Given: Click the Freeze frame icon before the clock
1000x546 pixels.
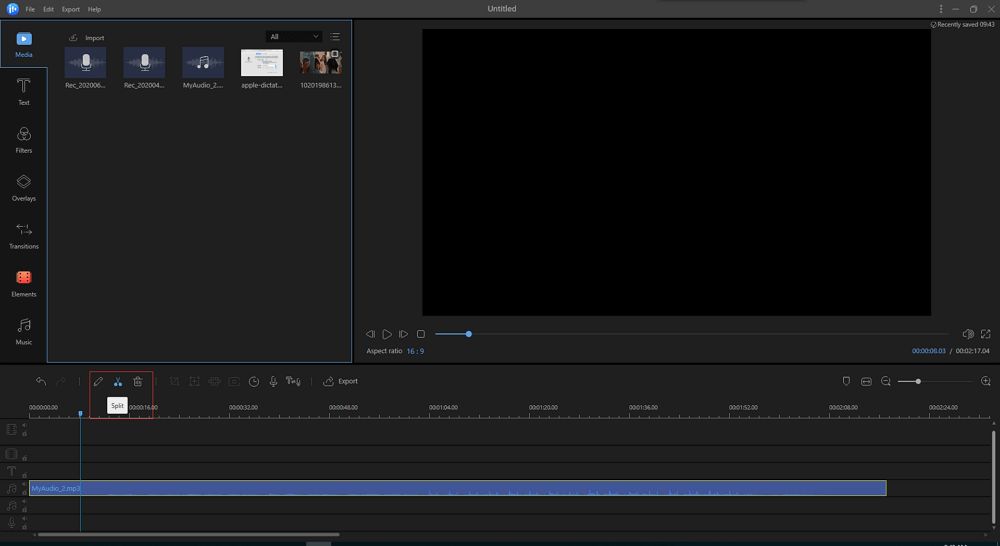Looking at the screenshot, I should pyautogui.click(x=234, y=381).
